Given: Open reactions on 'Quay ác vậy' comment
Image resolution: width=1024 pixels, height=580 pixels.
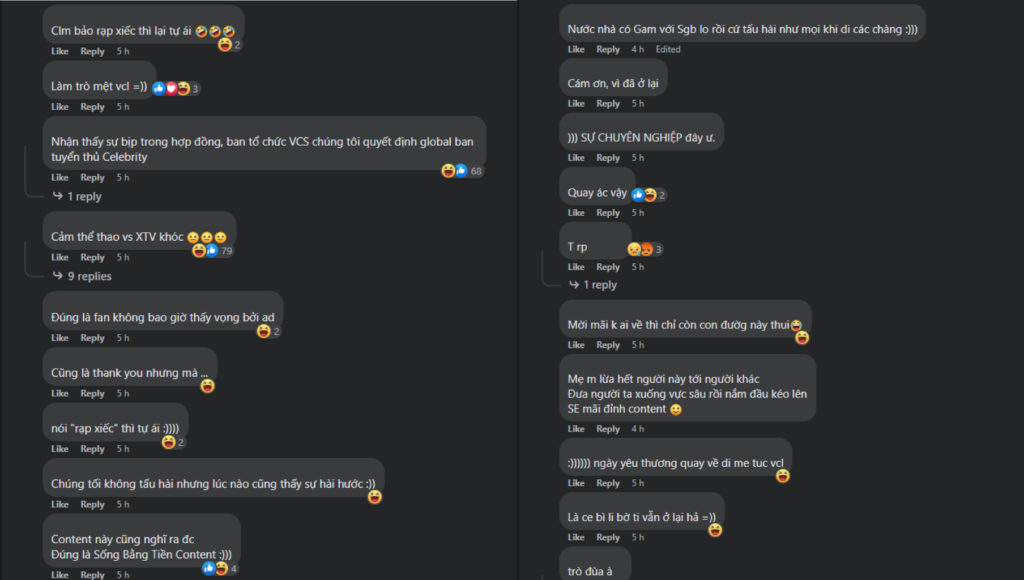Looking at the screenshot, I should pos(648,195).
